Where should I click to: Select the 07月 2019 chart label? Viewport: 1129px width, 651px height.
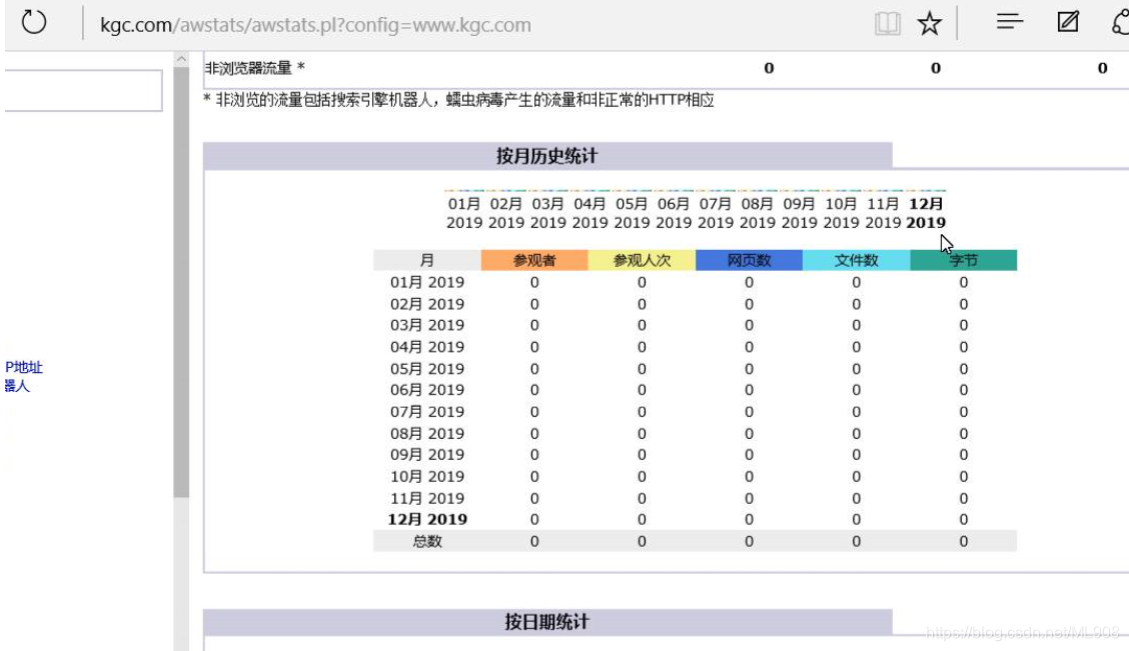(x=716, y=213)
